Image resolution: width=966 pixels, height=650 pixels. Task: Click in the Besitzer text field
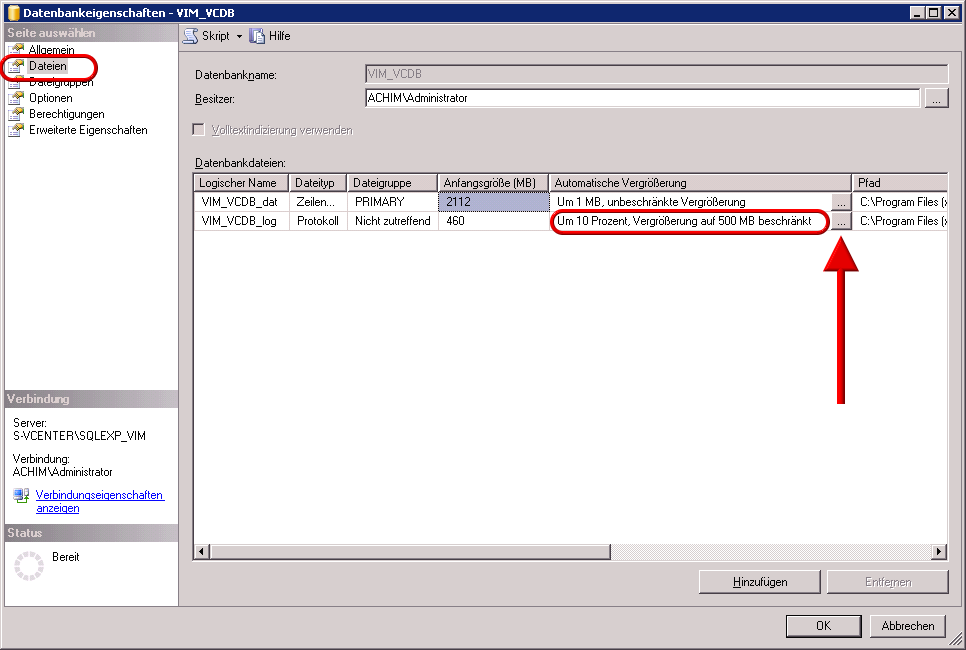[641, 98]
